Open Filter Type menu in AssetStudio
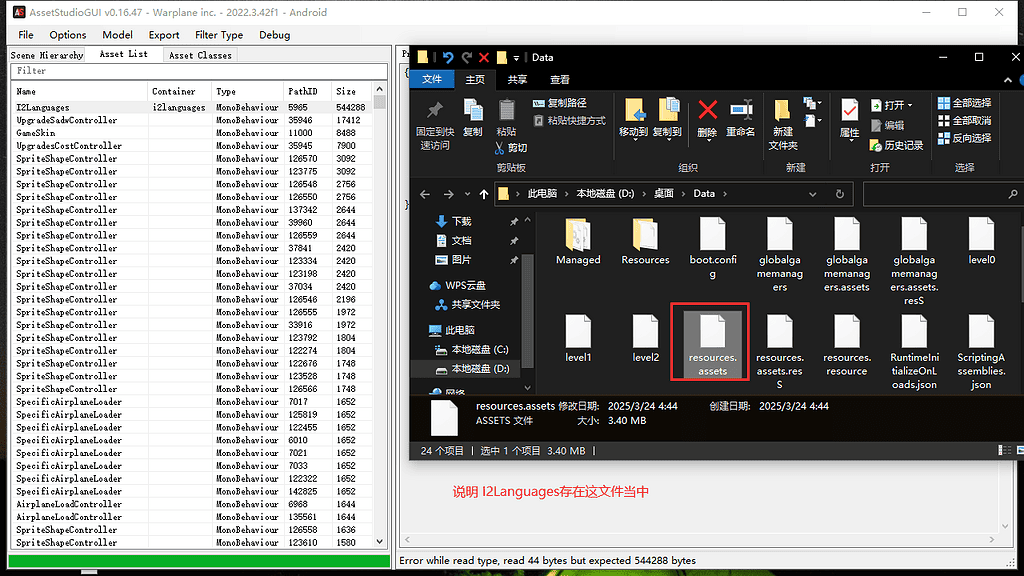Image resolution: width=1024 pixels, height=576 pixels. point(219,35)
